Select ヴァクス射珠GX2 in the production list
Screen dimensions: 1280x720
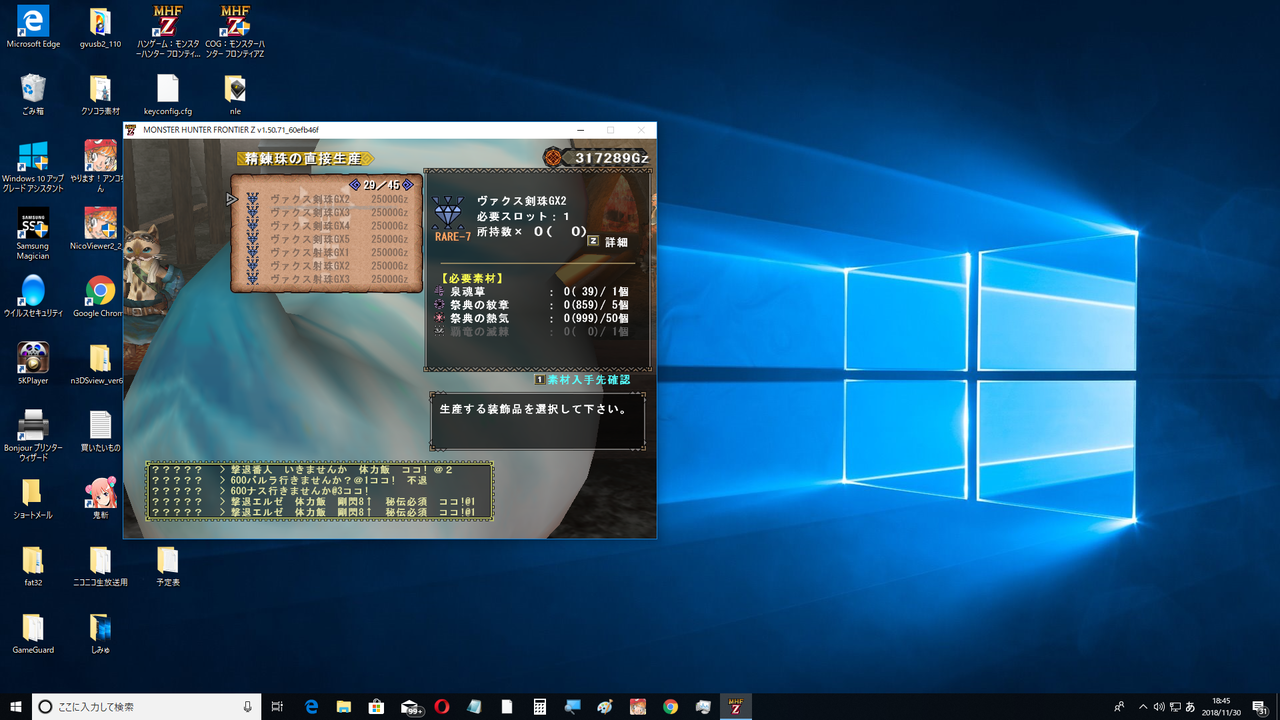pos(327,266)
